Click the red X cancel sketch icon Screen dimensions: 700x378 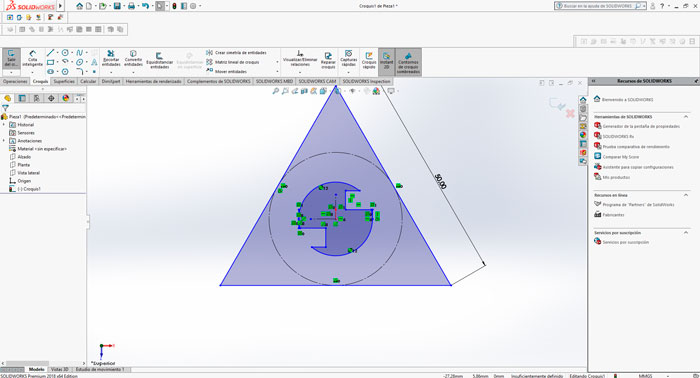tap(570, 113)
